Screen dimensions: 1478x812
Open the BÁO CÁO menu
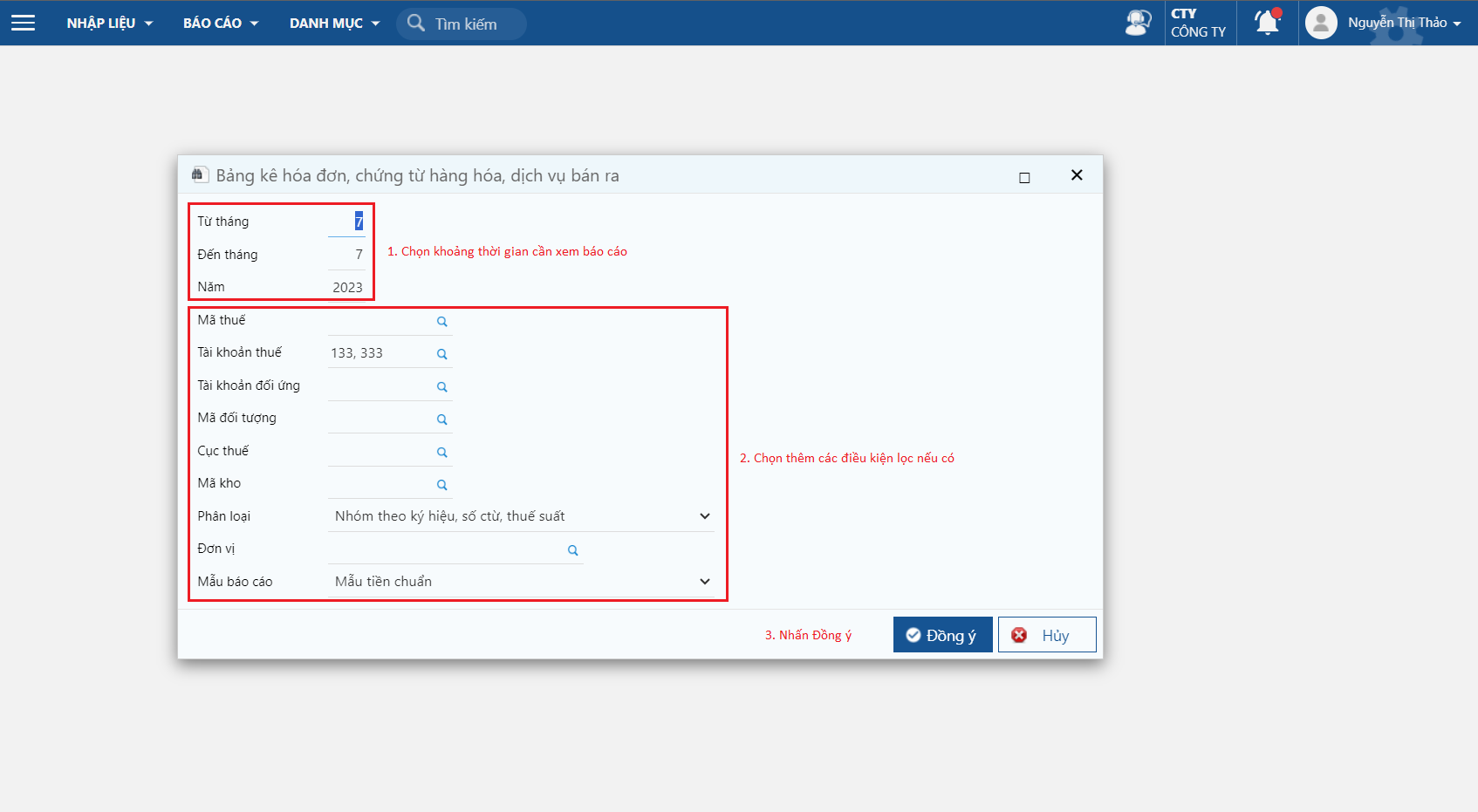pyautogui.click(x=221, y=24)
